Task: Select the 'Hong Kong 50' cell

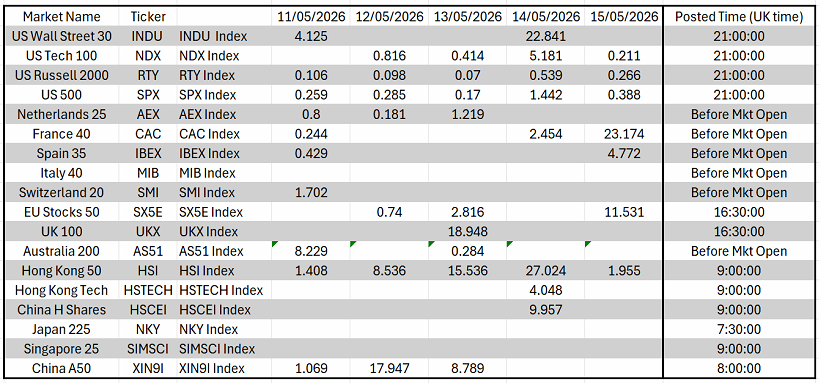Action: pos(62,271)
